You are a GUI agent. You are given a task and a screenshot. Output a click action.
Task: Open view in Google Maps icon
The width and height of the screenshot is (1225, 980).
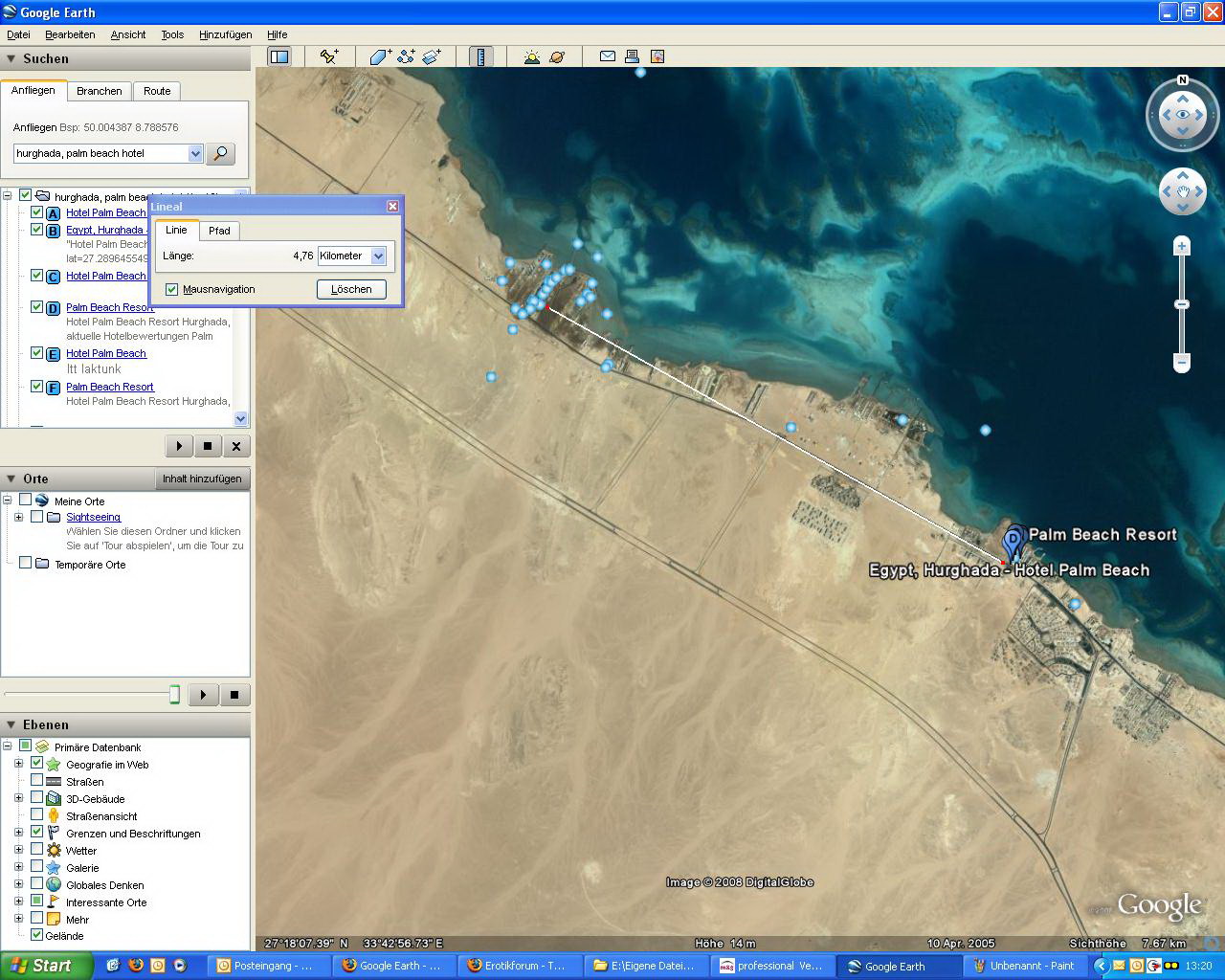pyautogui.click(x=657, y=56)
